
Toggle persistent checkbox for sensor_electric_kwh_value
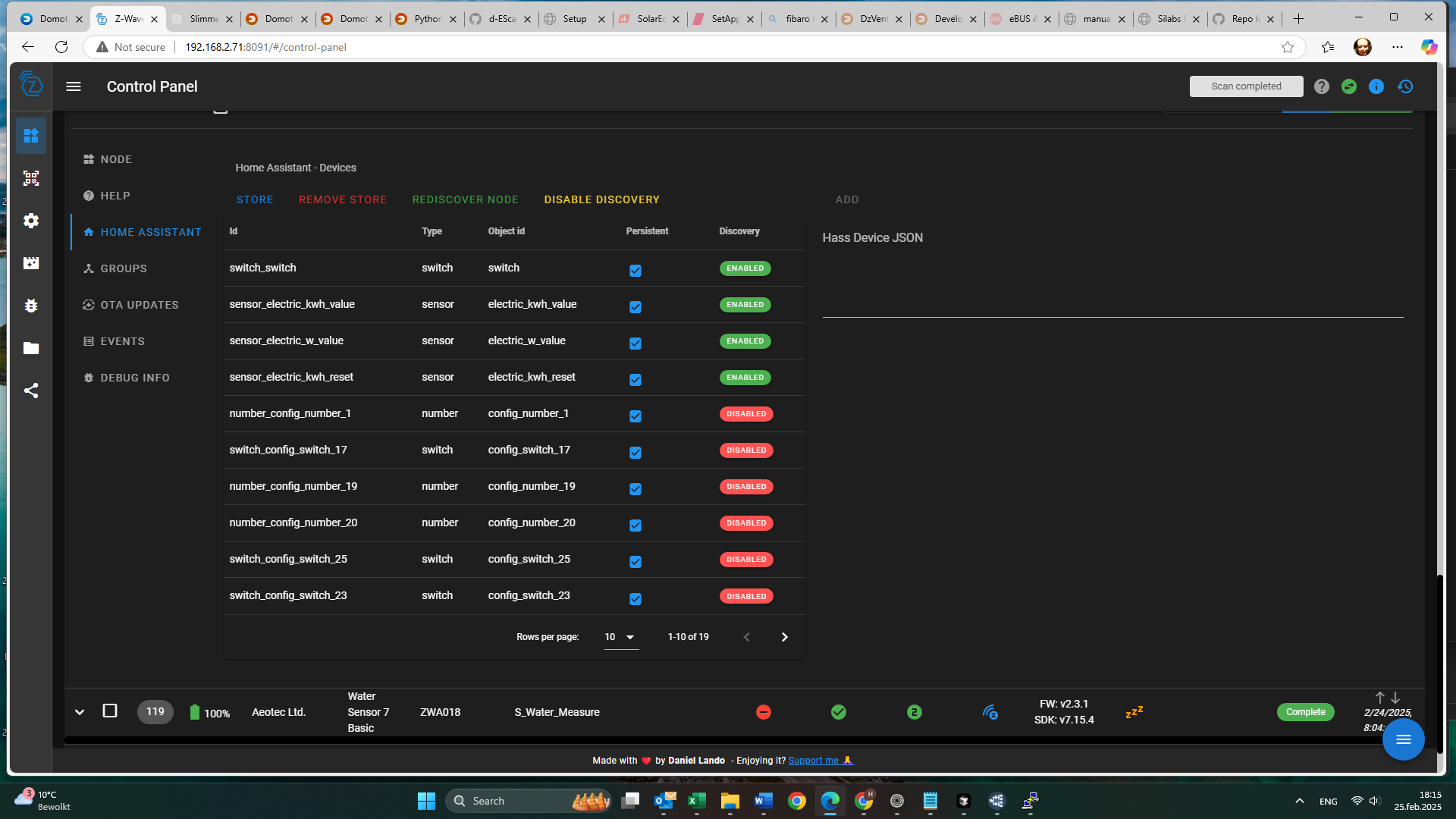coord(635,307)
